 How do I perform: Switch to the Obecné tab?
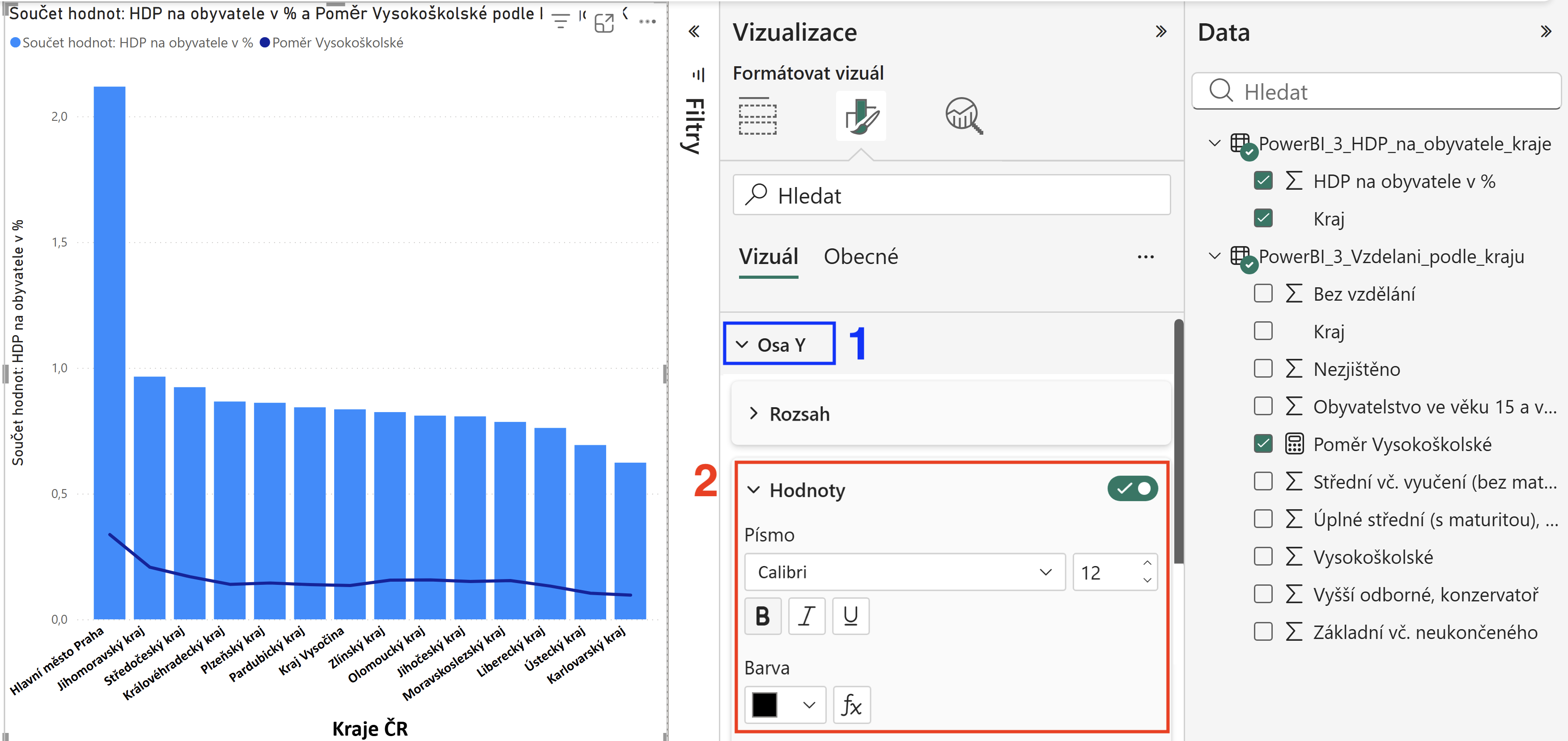click(x=861, y=256)
